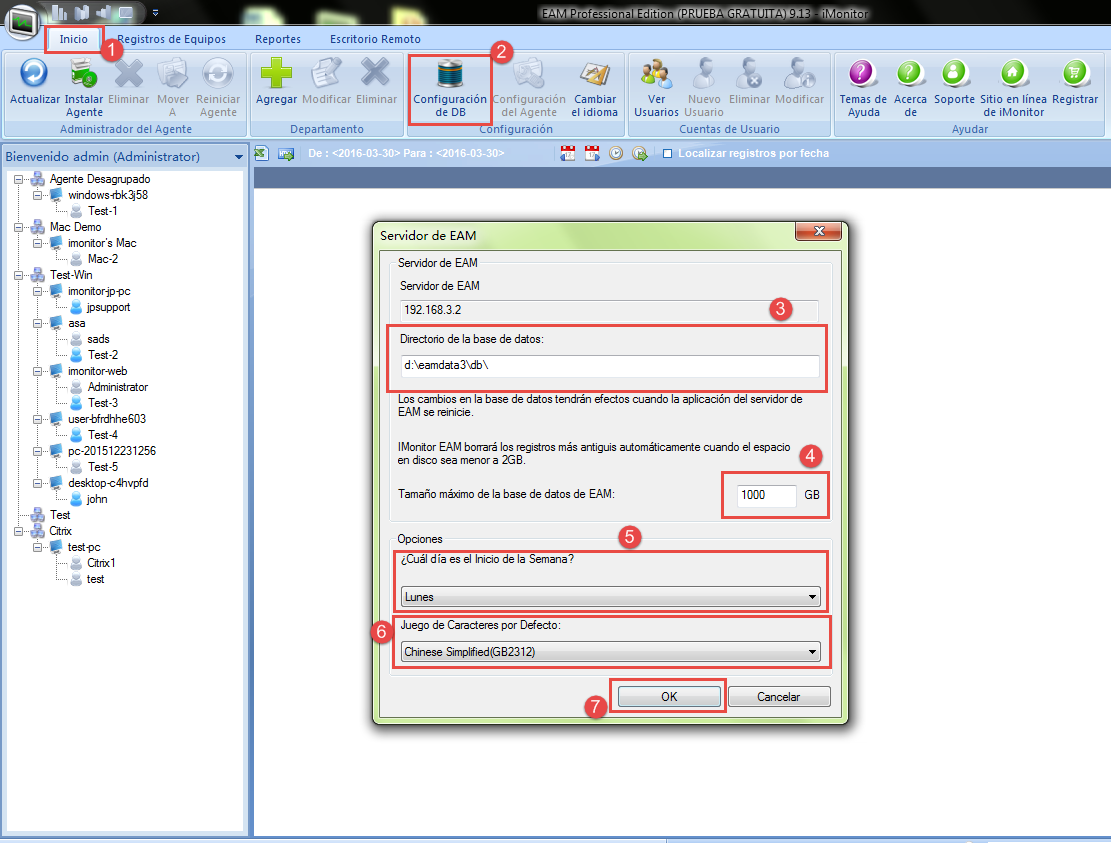
Task: Close the Servidor de EAM dialog
Action: 818,232
